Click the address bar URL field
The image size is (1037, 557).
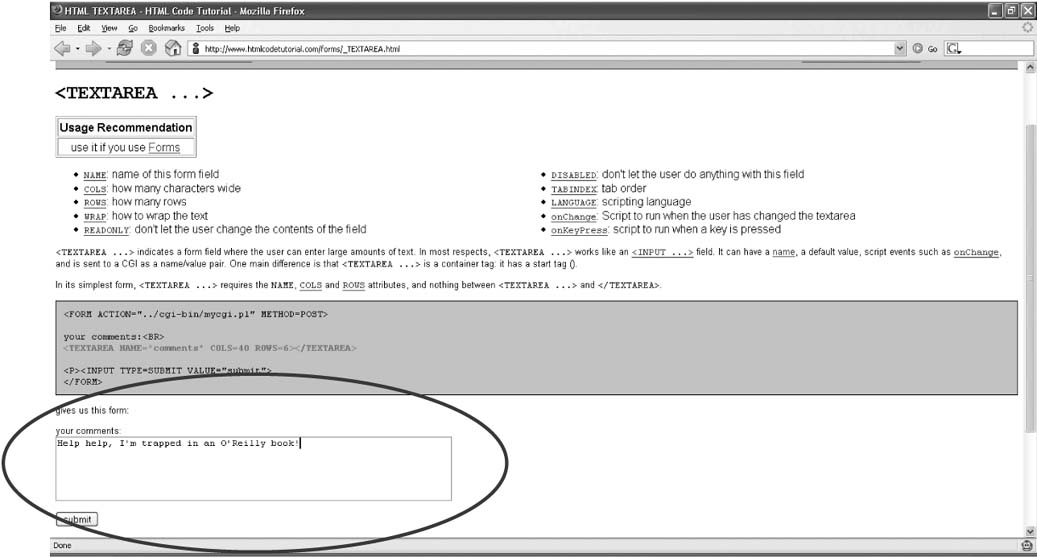546,49
